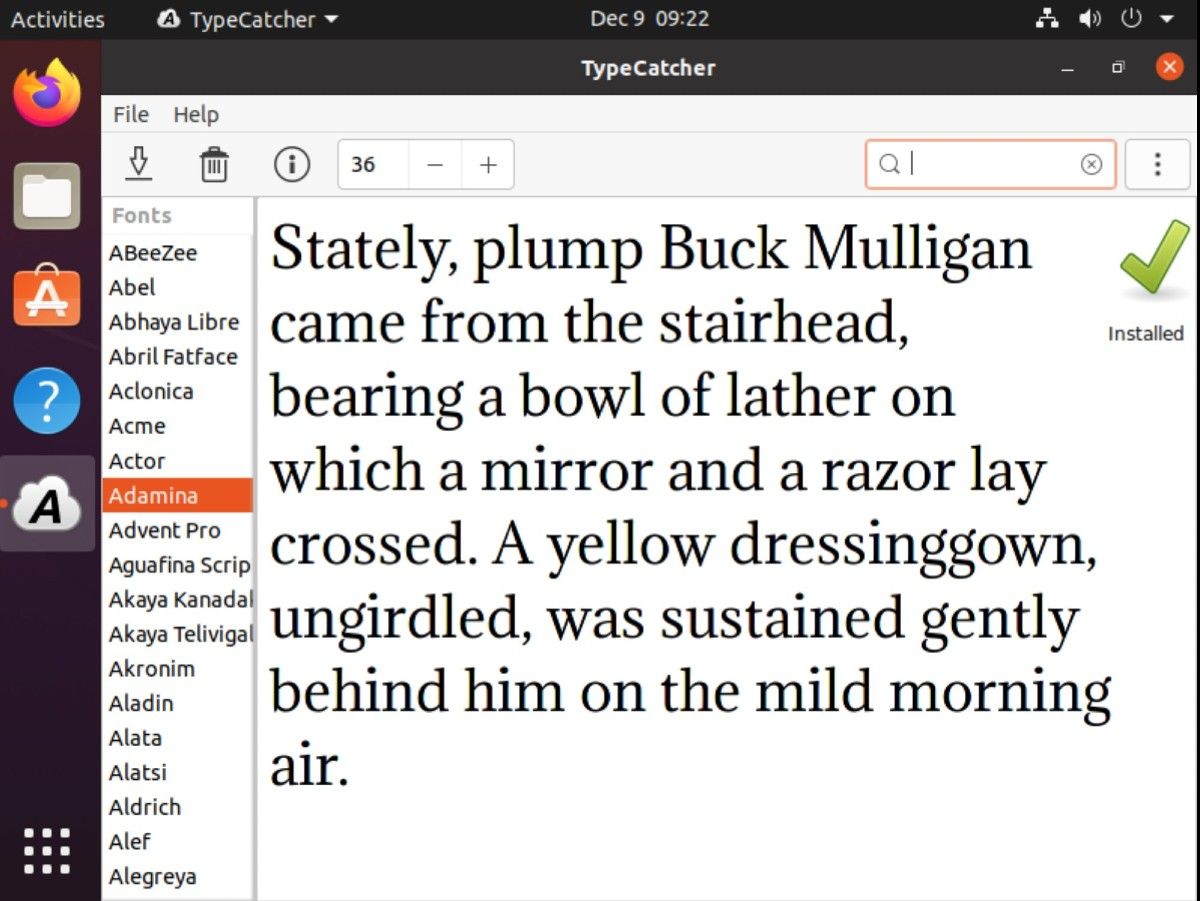Open the overflow menu with three dots

click(x=1157, y=164)
